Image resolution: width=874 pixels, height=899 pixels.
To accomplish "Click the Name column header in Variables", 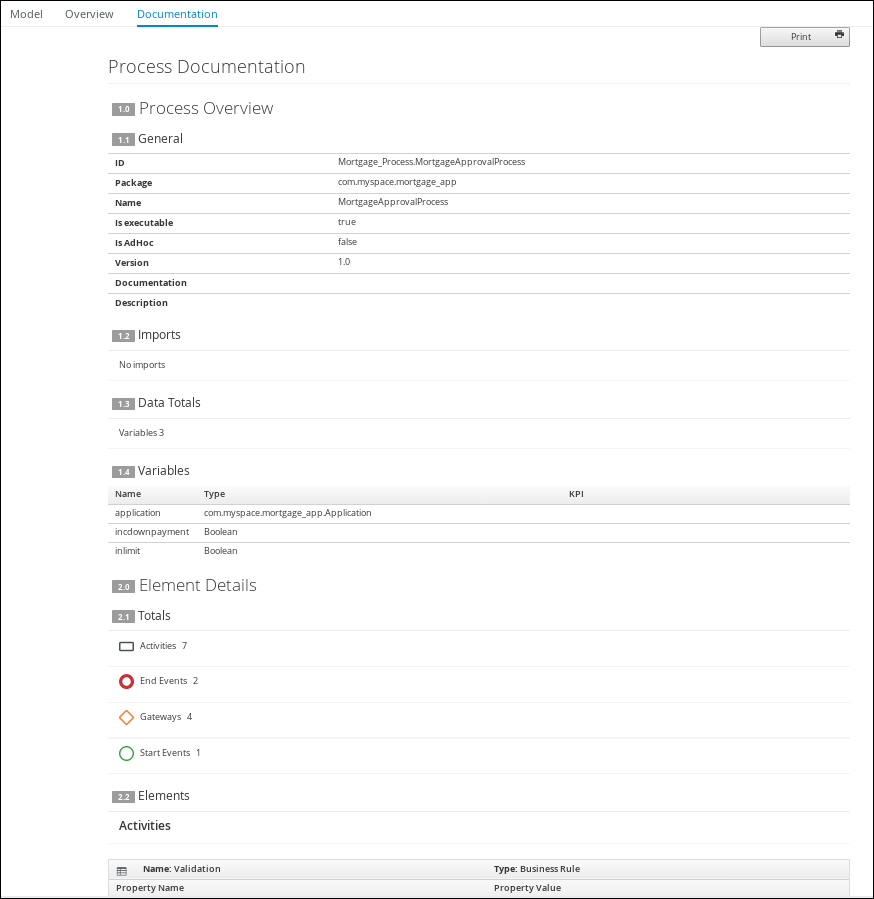I will pyautogui.click(x=127, y=494).
